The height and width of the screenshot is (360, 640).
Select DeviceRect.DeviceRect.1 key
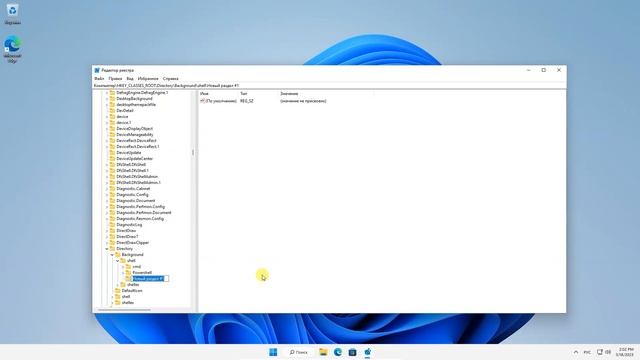click(x=138, y=147)
